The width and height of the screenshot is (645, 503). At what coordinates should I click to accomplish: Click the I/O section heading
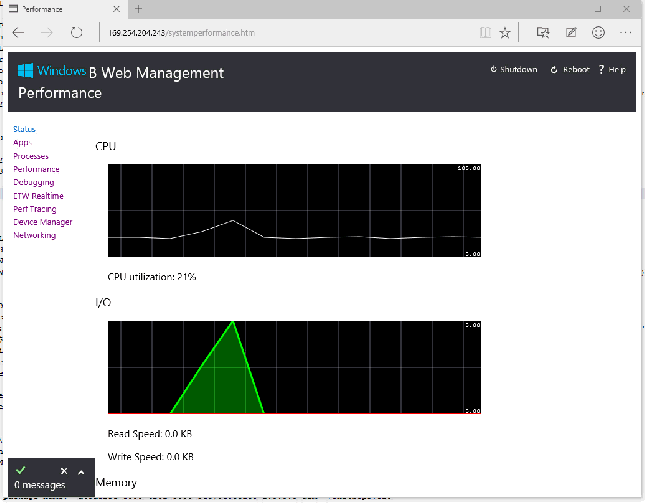(x=103, y=302)
